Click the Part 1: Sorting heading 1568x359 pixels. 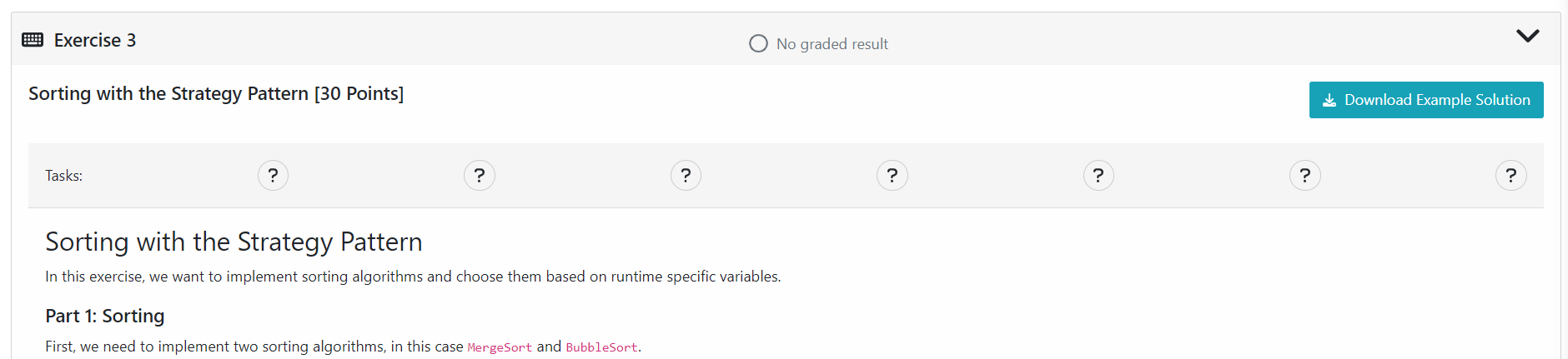point(105,316)
